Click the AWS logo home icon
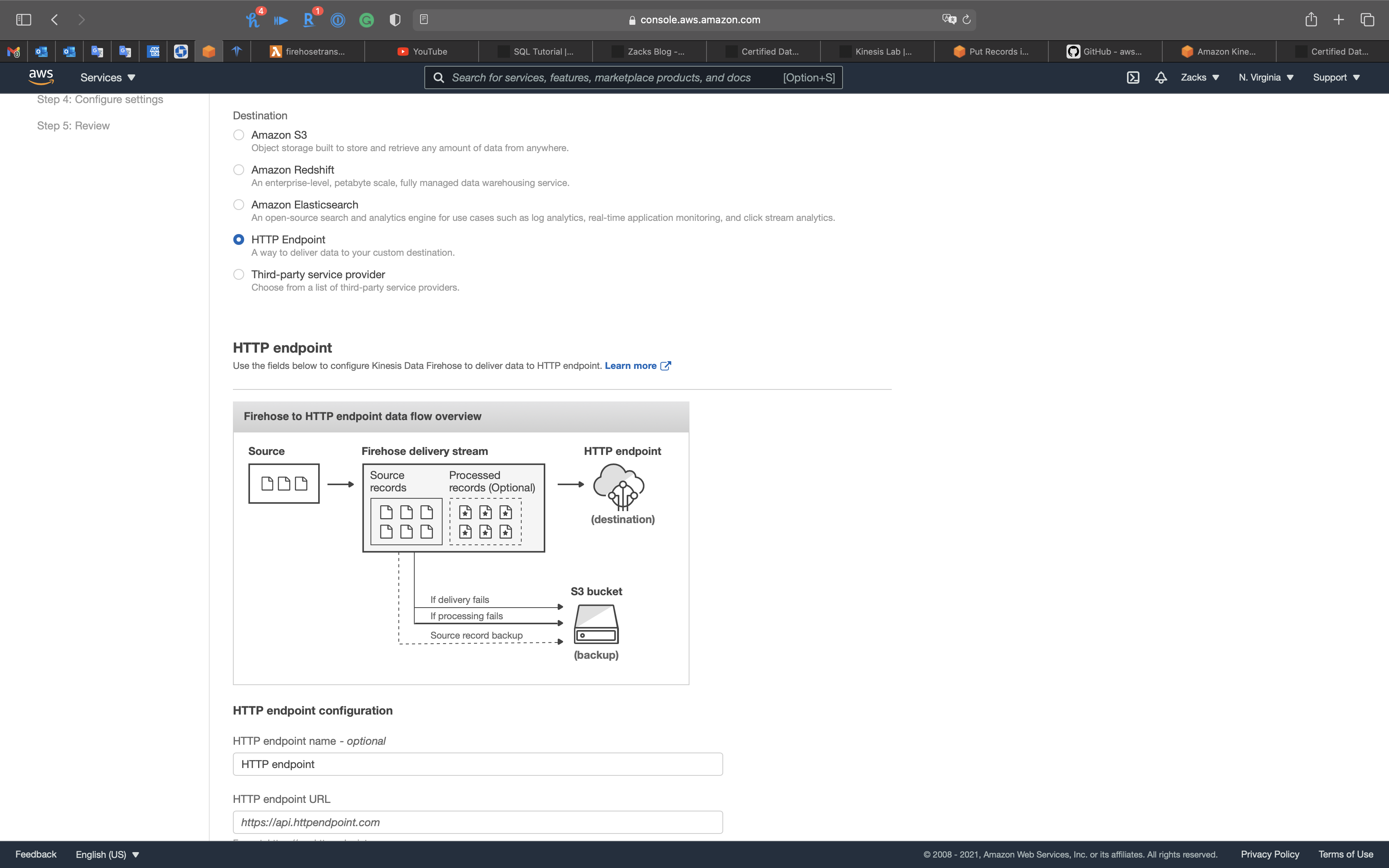1389x868 pixels. [41, 77]
